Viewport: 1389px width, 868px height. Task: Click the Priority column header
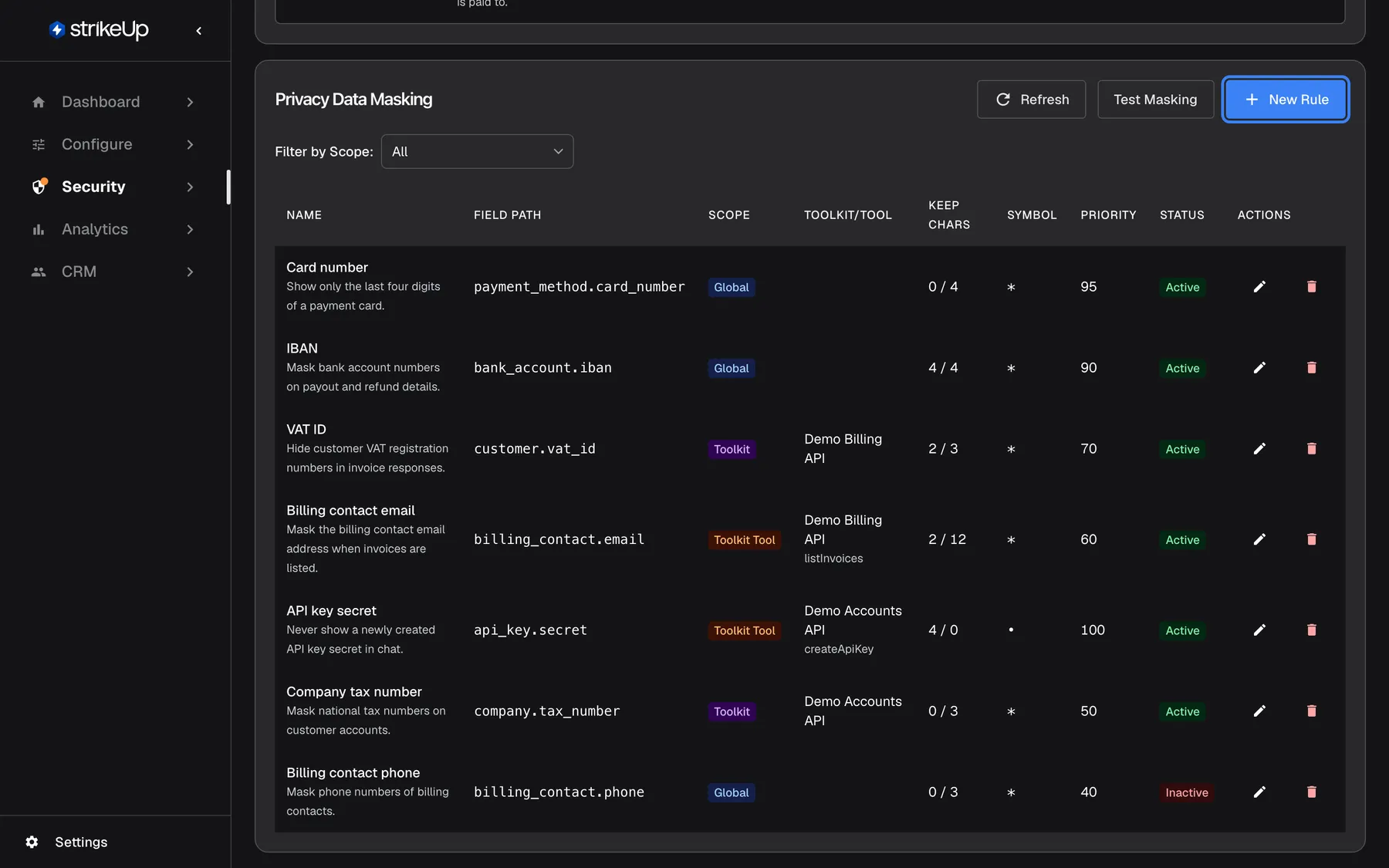1108,215
